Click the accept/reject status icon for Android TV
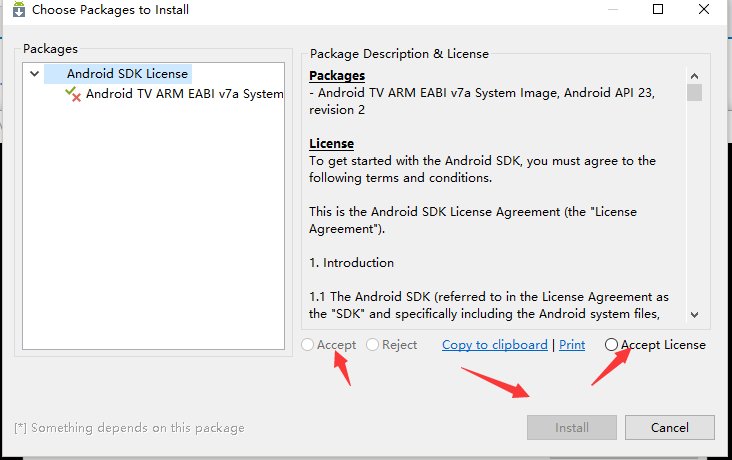The image size is (732, 460). pos(73,94)
